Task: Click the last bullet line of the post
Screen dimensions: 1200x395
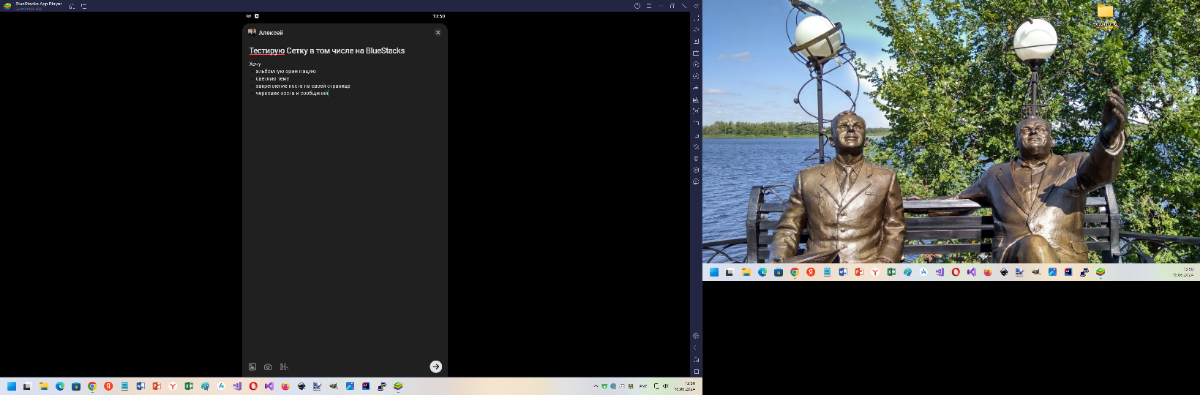Action: (x=292, y=93)
